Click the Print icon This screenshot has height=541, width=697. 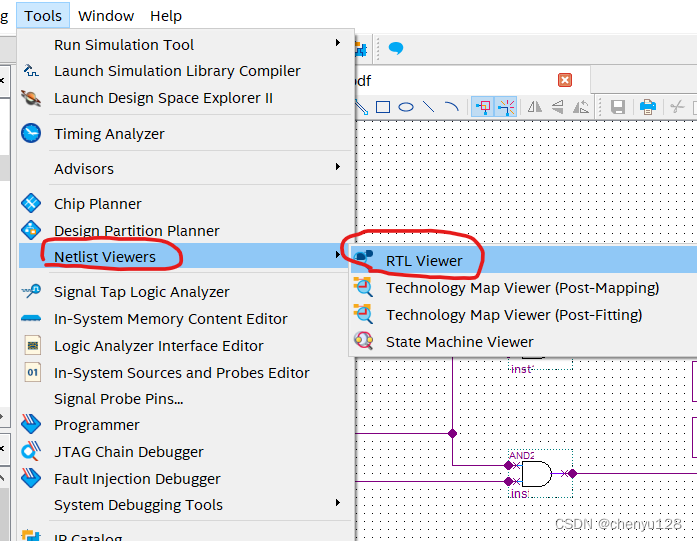(648, 107)
